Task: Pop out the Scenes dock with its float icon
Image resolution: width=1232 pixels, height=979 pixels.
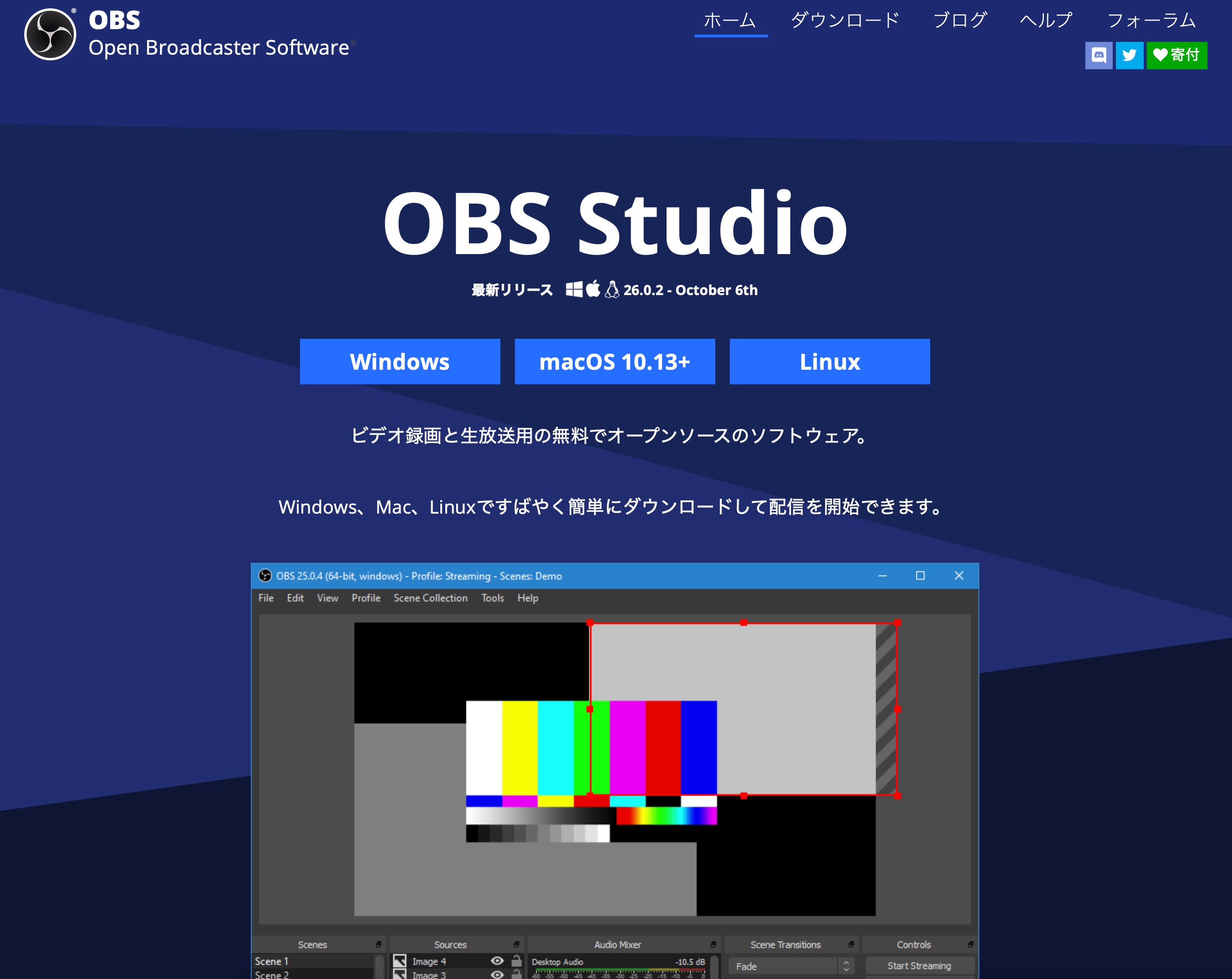Action: [x=378, y=945]
